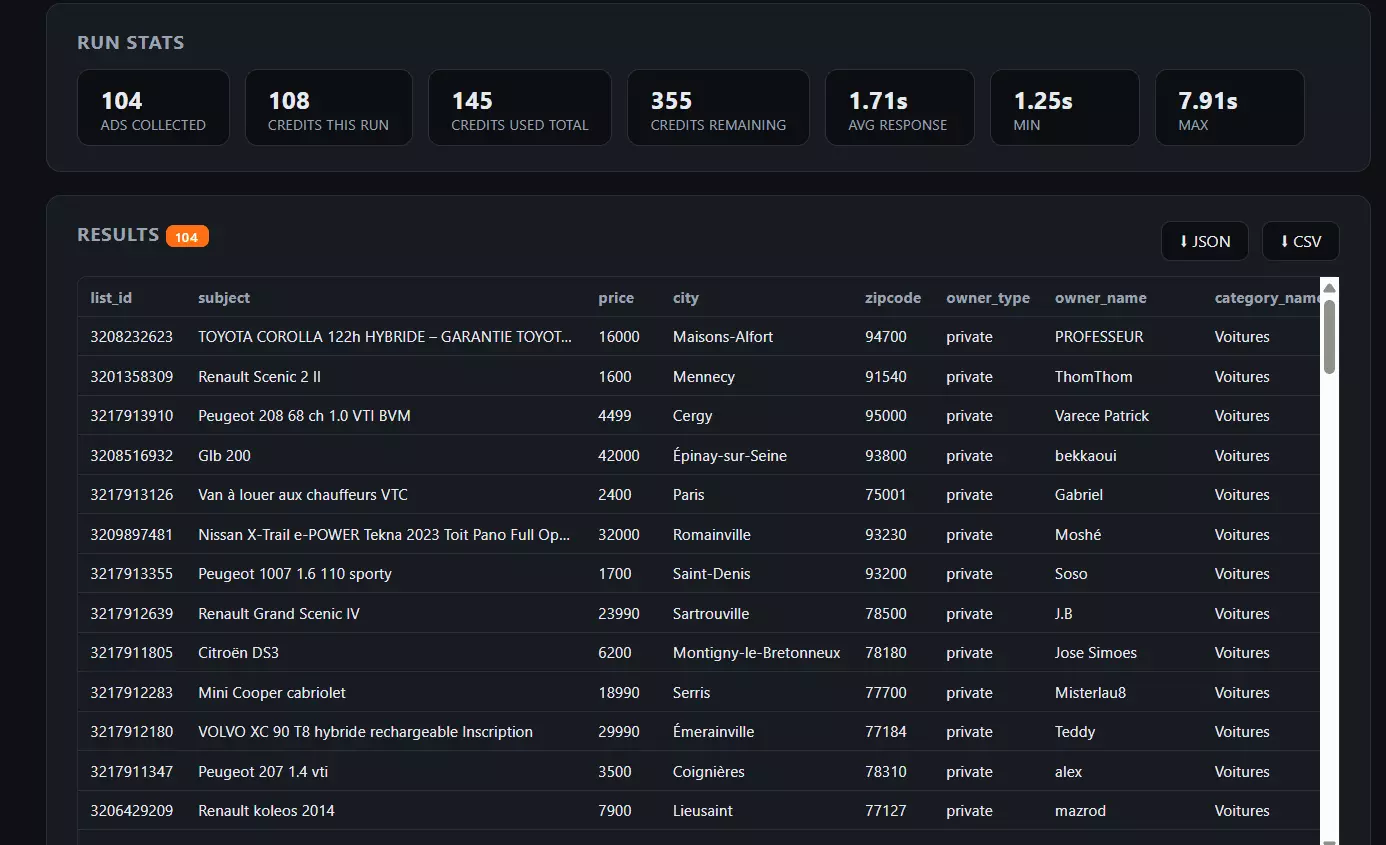This screenshot has height=845, width=1386.
Task: Select Voitures category in Teddy's row
Action: pos(1242,732)
